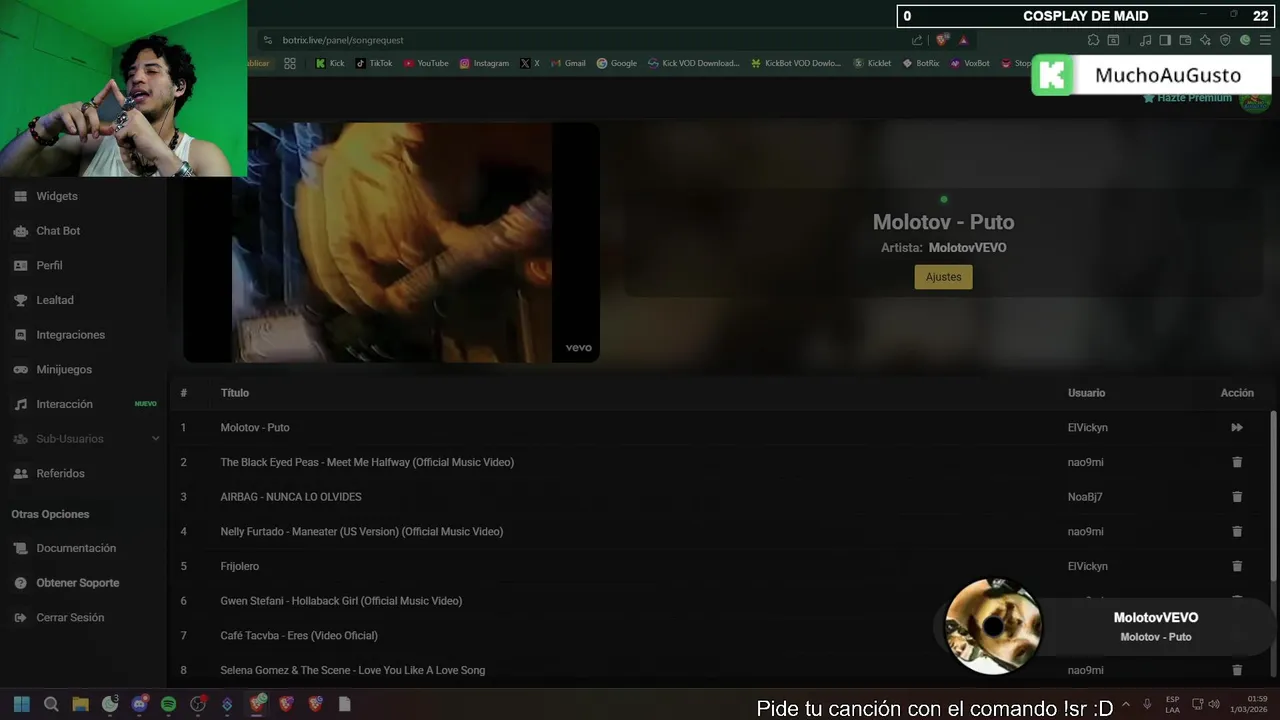Image resolution: width=1280 pixels, height=720 pixels.
Task: Open browser extensions puzzle icon
Action: [x=1093, y=40]
